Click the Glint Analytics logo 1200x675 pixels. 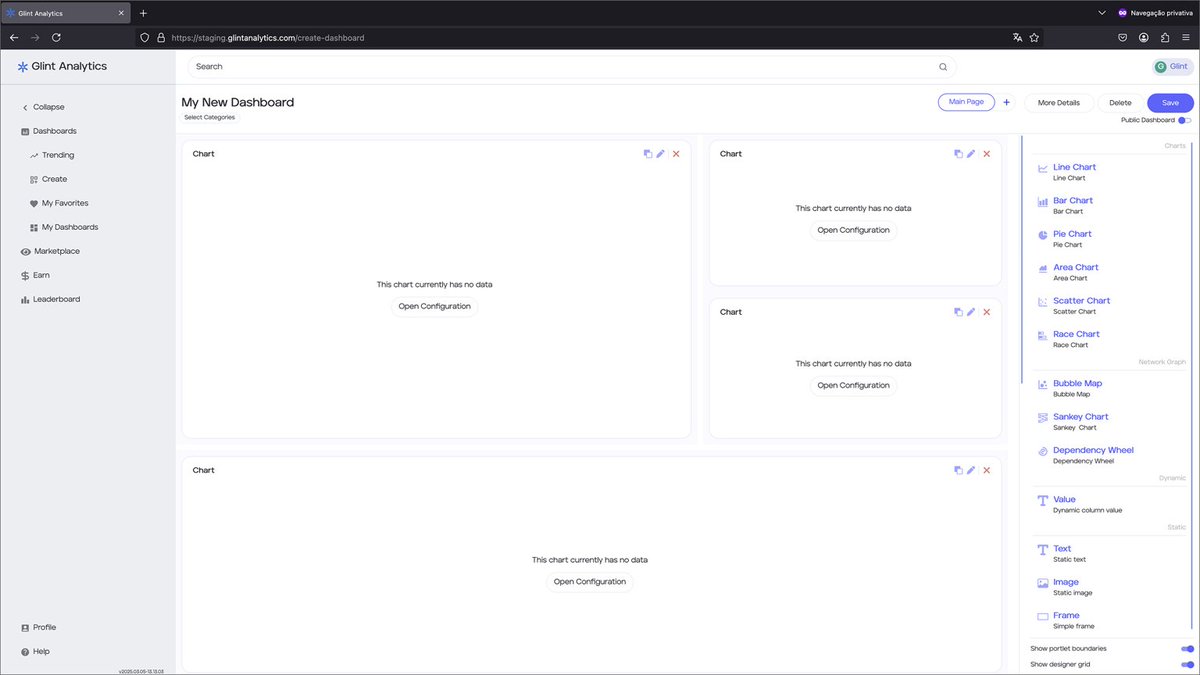62,66
